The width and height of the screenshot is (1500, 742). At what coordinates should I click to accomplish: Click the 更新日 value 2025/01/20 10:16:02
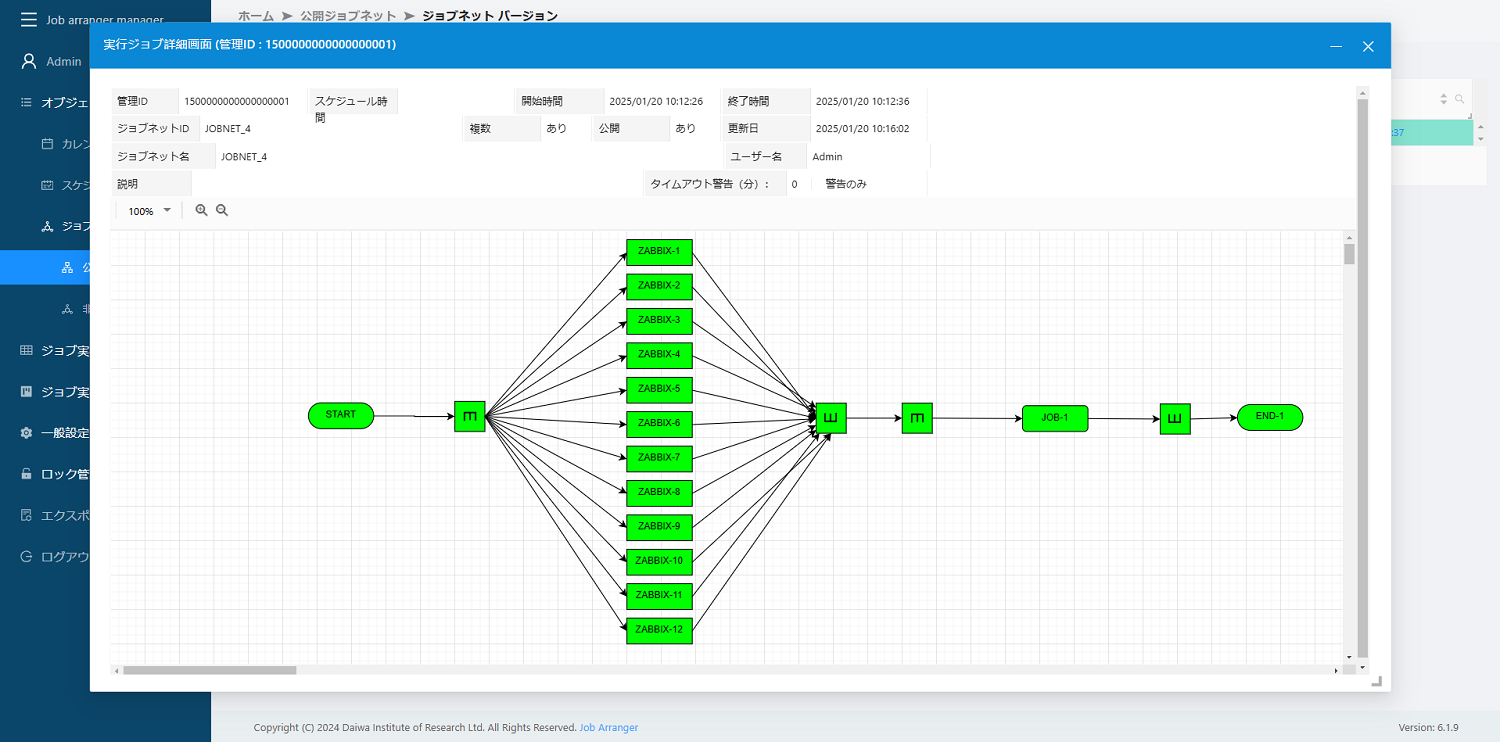862,128
